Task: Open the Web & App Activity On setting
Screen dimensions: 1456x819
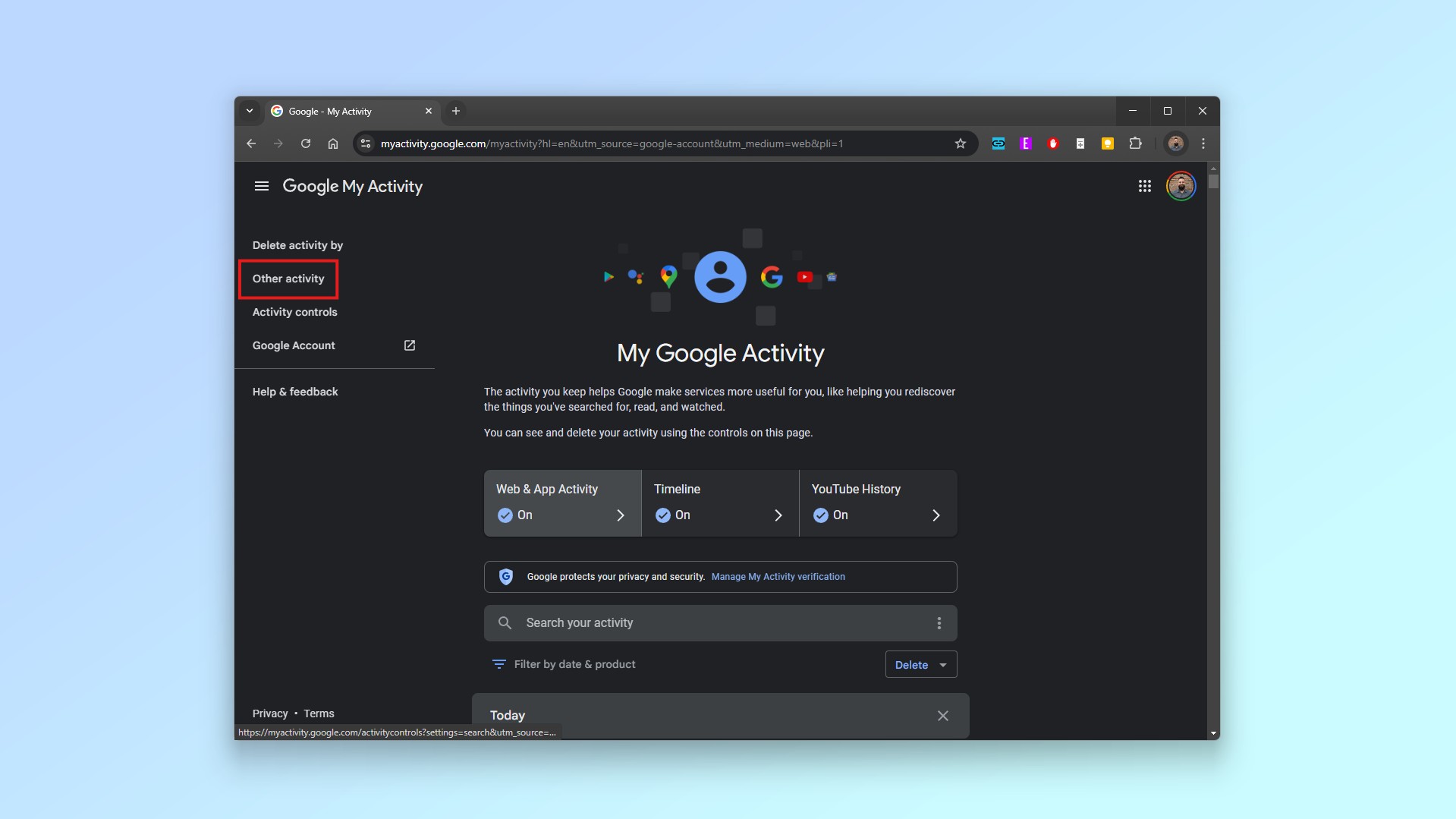Action: 562,503
